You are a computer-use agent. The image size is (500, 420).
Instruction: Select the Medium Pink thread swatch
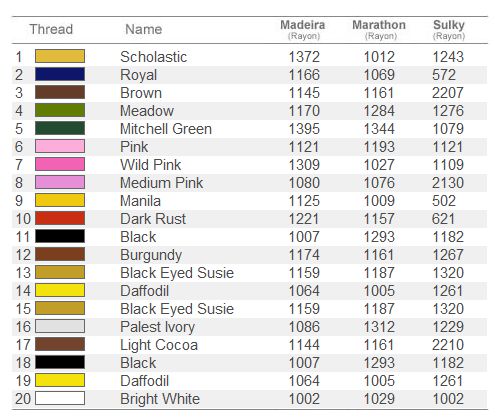tap(60, 182)
